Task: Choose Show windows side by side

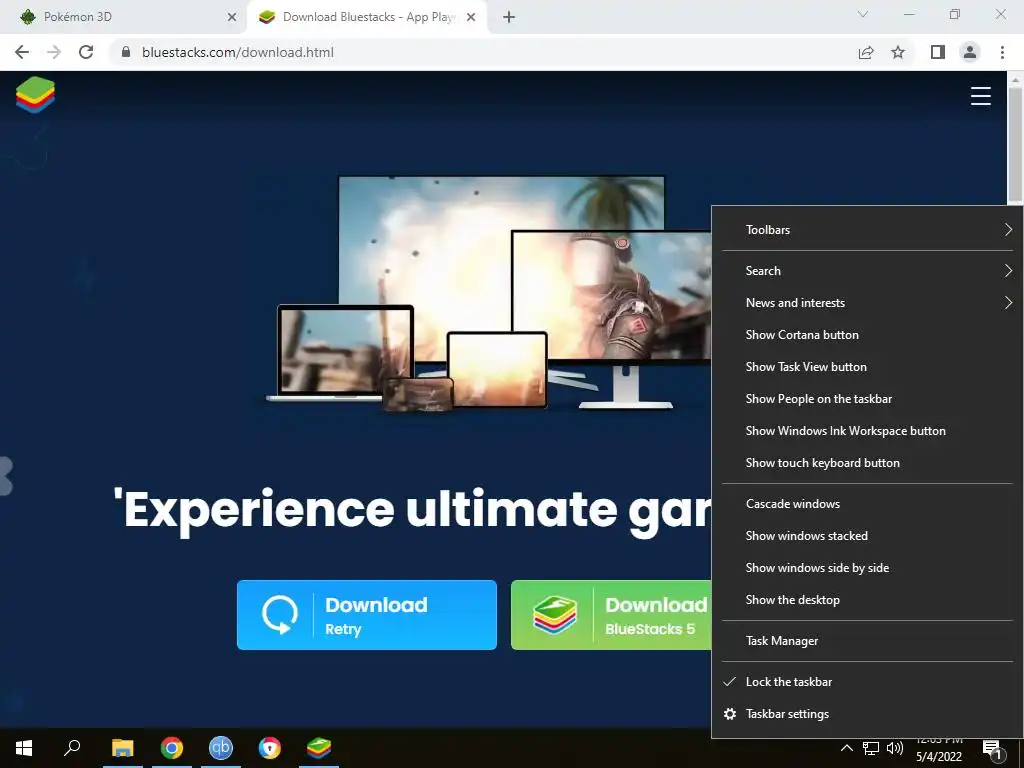Action: (x=867, y=568)
